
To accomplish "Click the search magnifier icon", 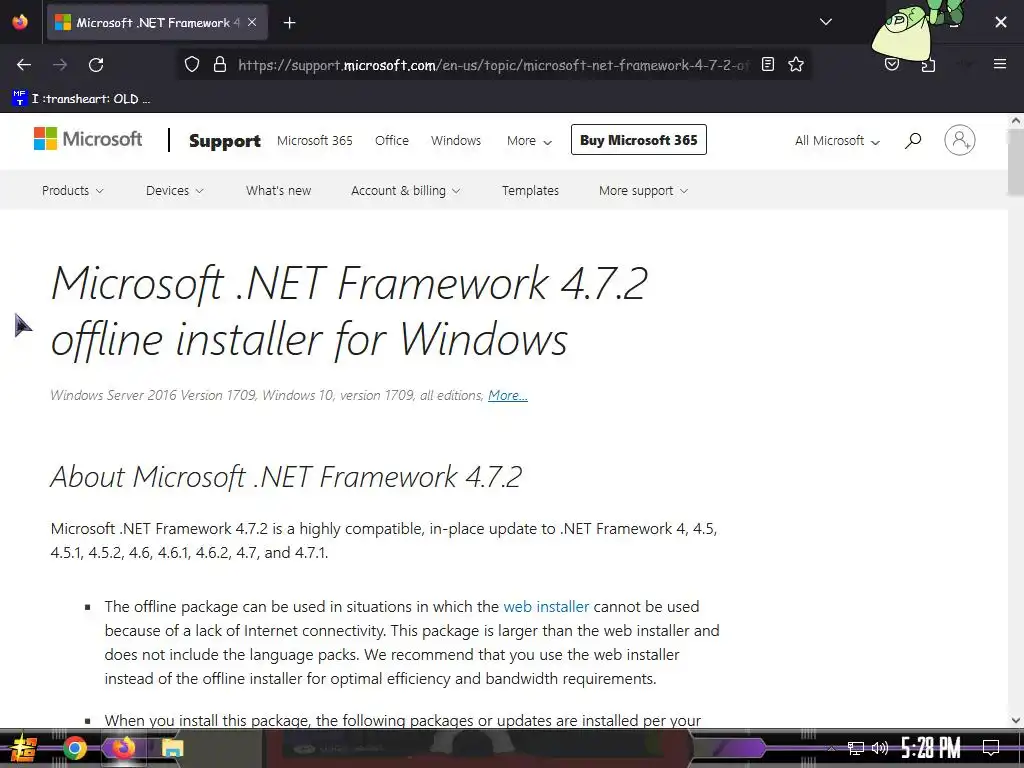I will (x=913, y=140).
